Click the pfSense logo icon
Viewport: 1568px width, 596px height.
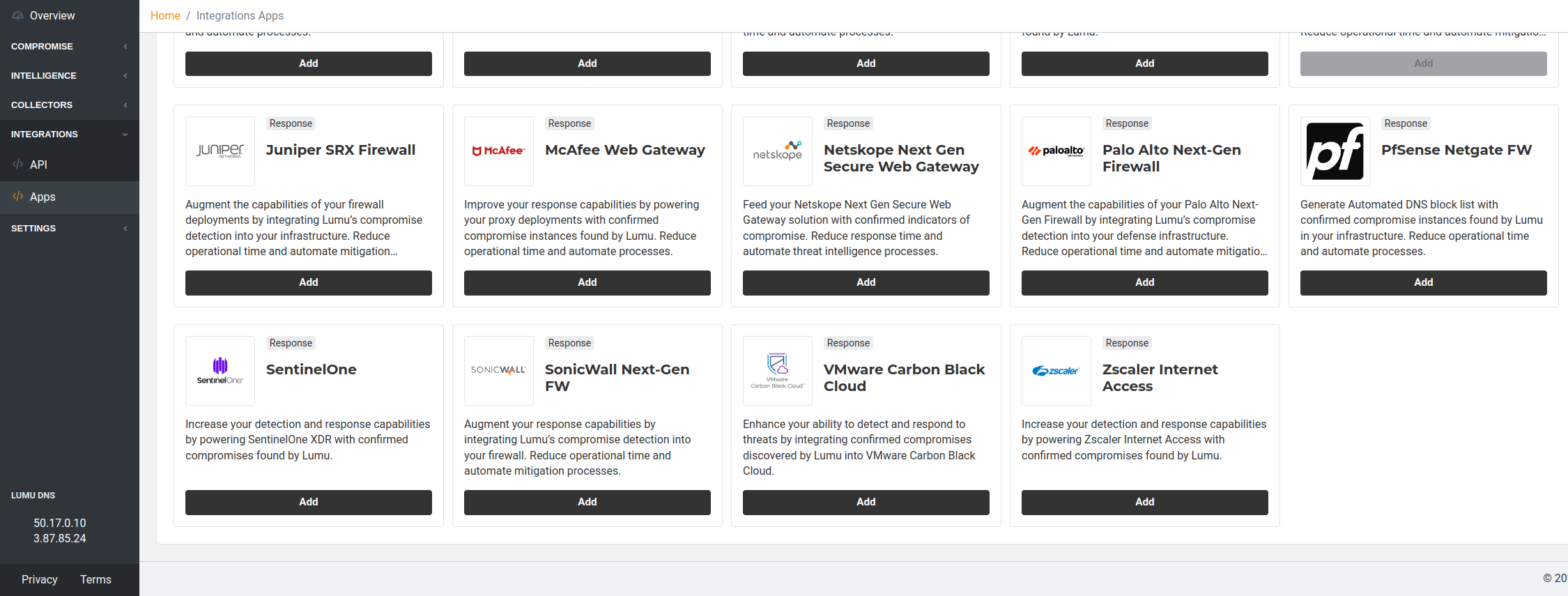tap(1335, 151)
